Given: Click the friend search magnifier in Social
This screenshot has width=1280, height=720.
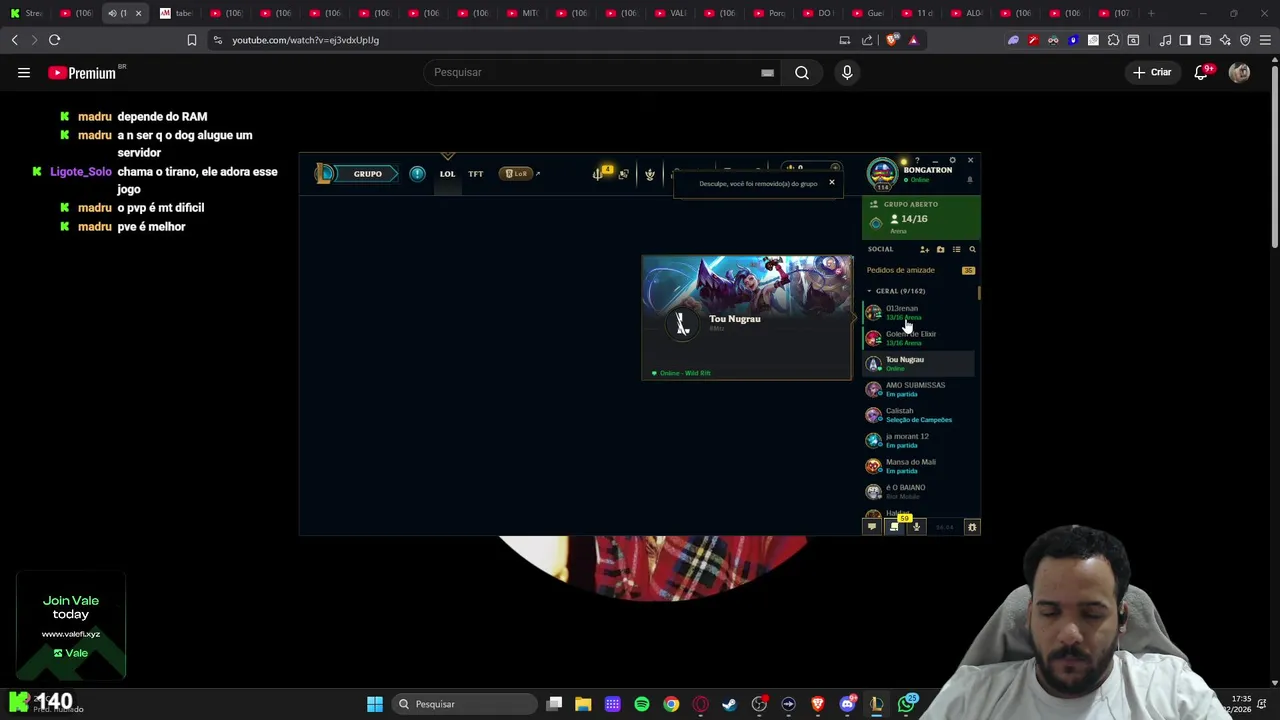Looking at the screenshot, I should click(972, 249).
